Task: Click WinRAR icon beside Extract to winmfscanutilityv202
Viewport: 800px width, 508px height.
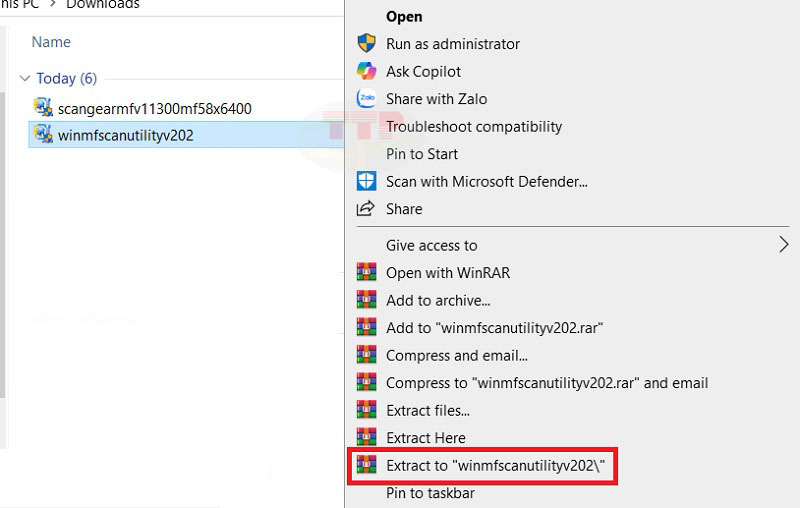Action: [366, 465]
